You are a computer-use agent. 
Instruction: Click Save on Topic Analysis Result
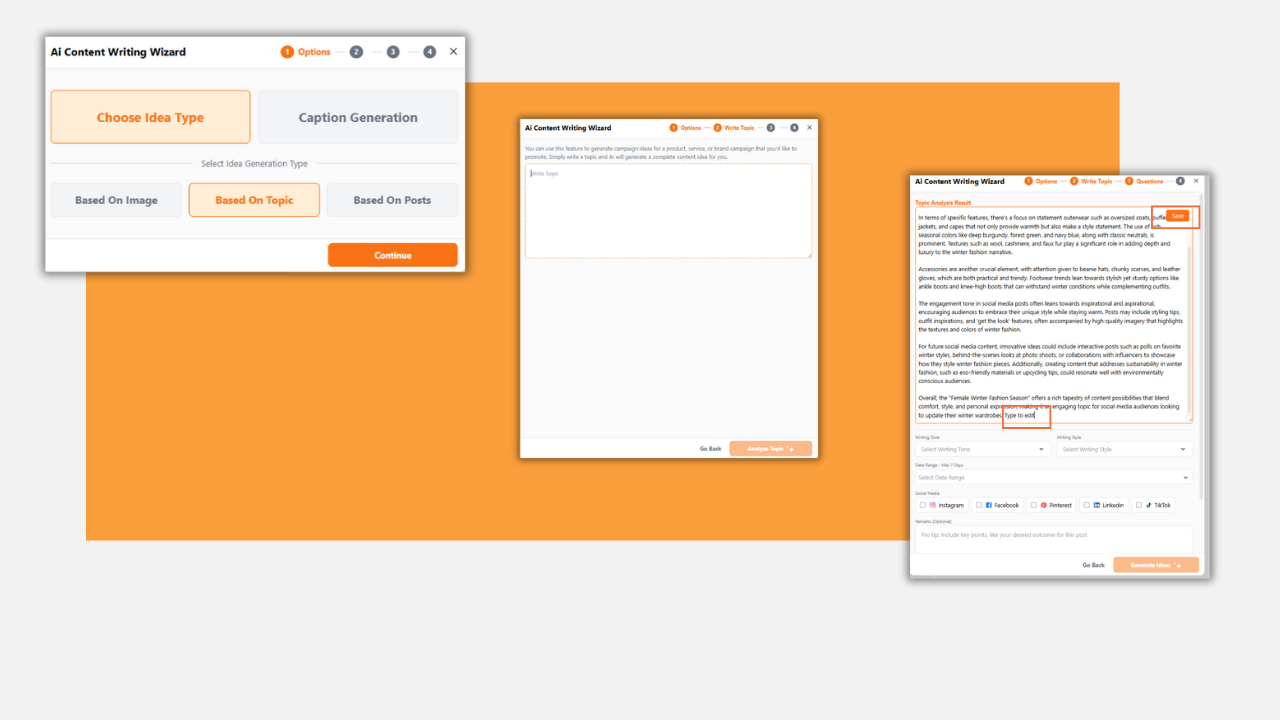pos(1177,216)
